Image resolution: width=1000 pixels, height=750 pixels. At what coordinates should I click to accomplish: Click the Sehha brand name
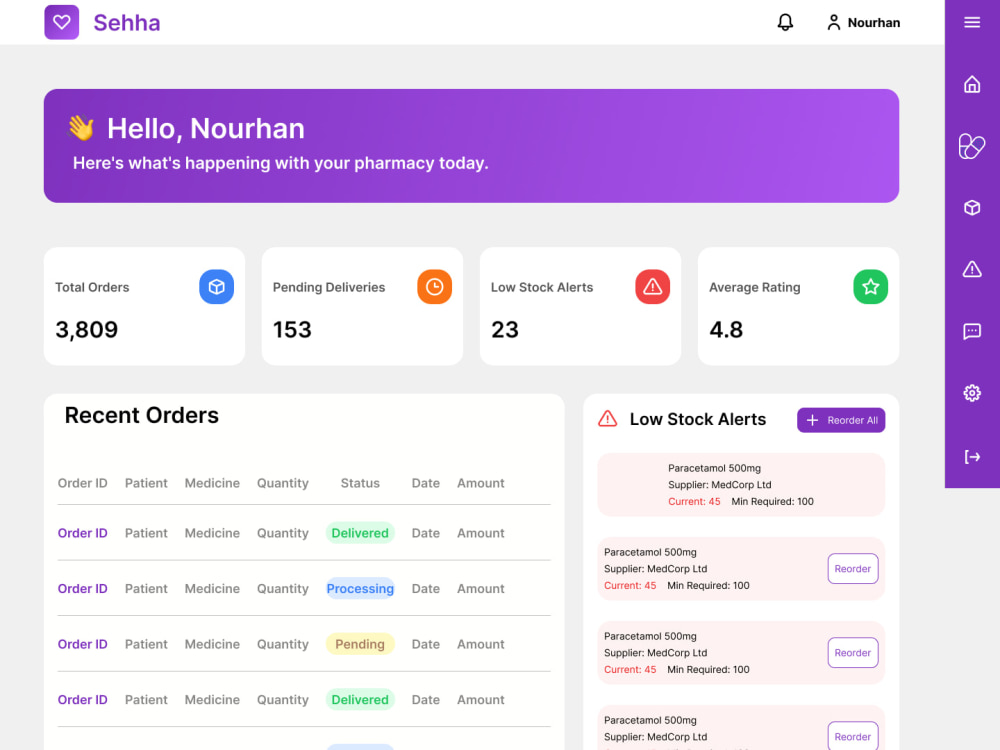[x=126, y=23]
